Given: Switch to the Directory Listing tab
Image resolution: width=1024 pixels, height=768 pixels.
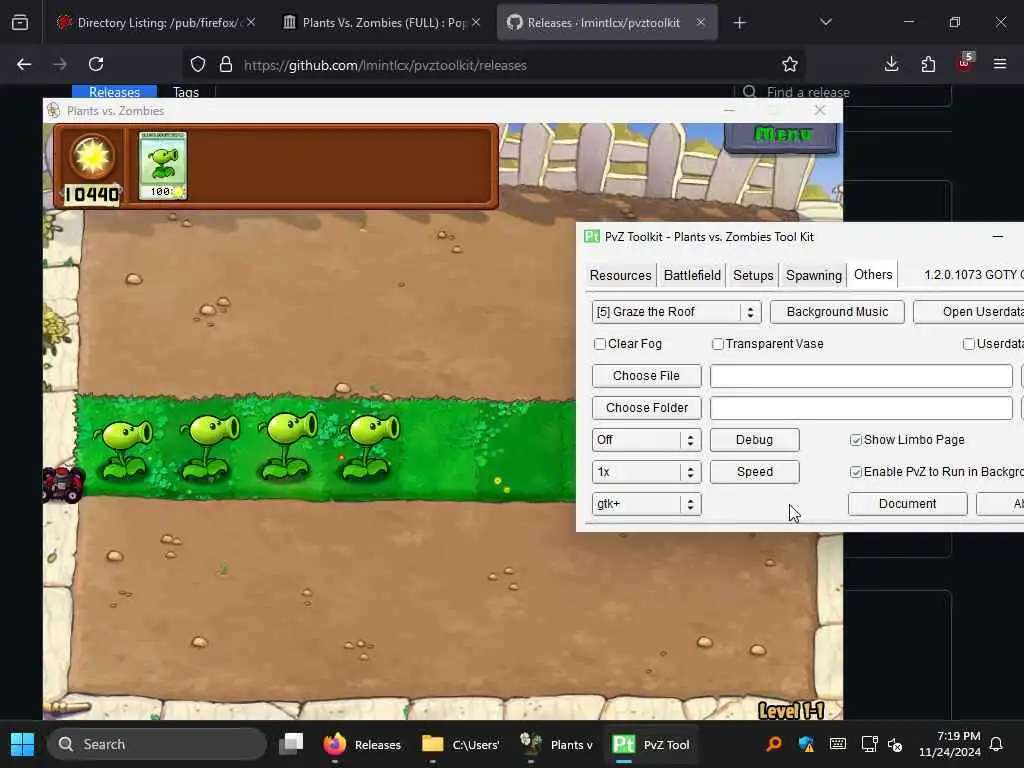Looking at the screenshot, I should [x=156, y=23].
